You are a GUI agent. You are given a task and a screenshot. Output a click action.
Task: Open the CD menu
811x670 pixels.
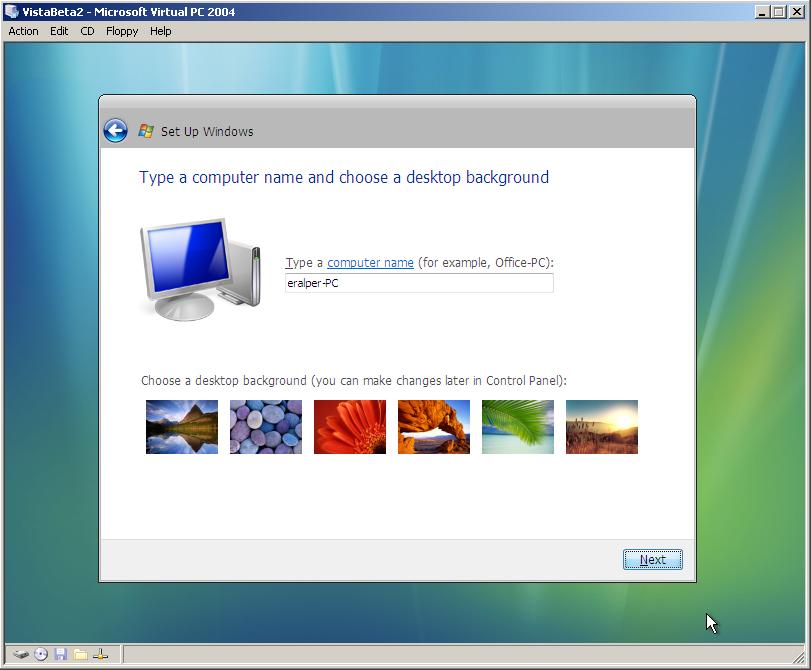(86, 31)
